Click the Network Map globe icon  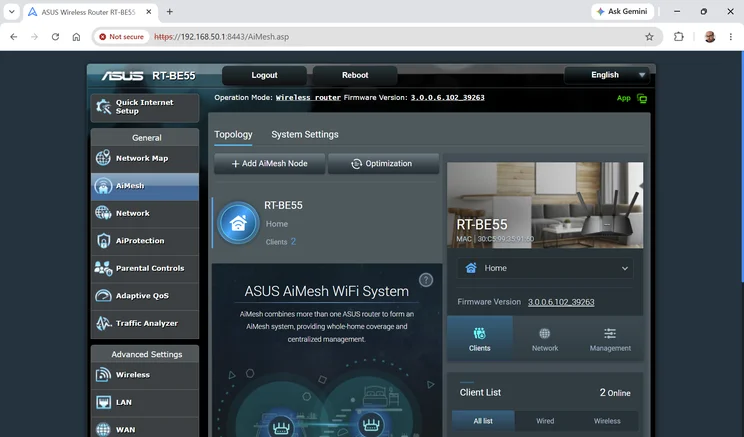pyautogui.click(x=103, y=158)
